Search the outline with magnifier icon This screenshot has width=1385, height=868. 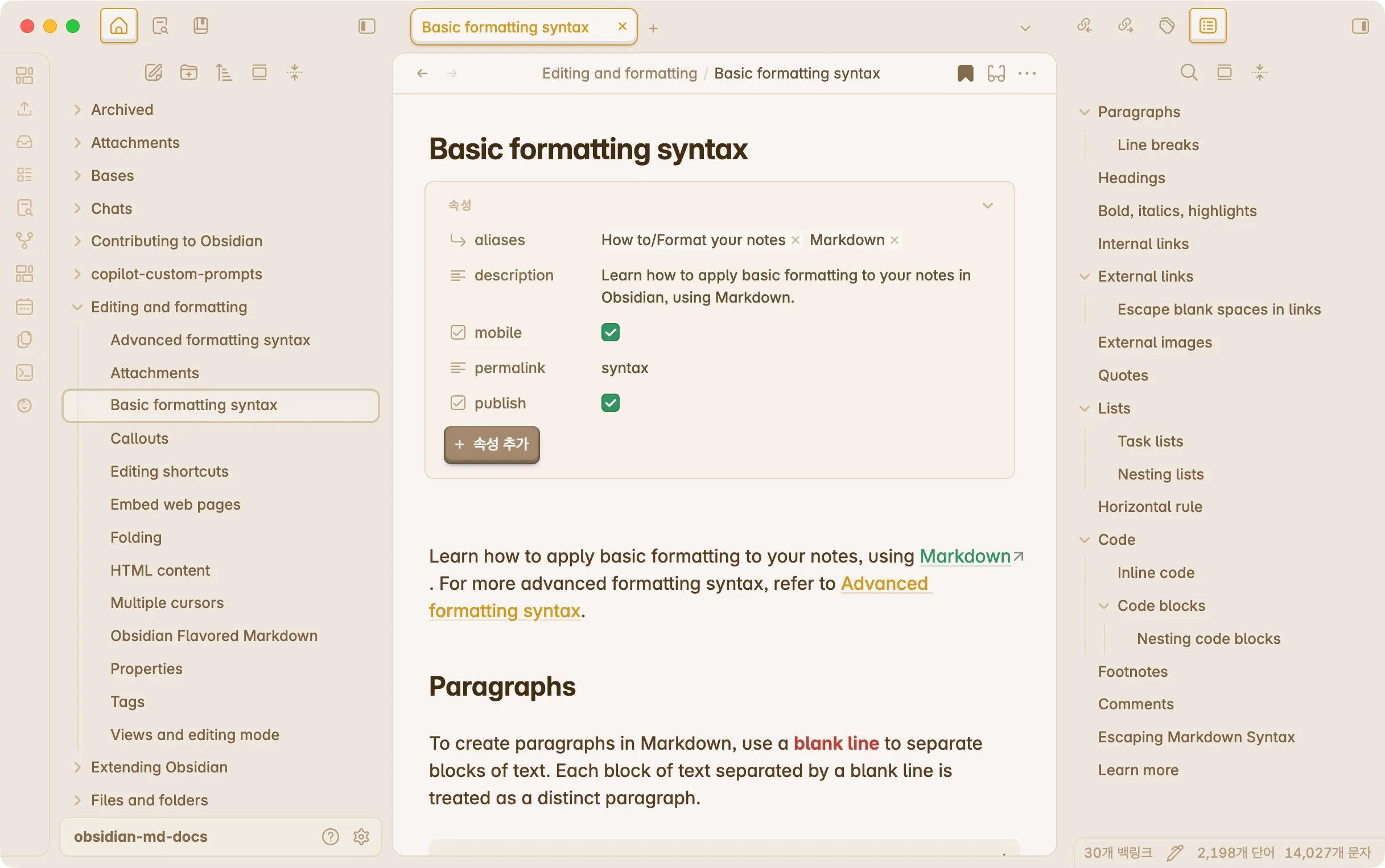point(1189,72)
